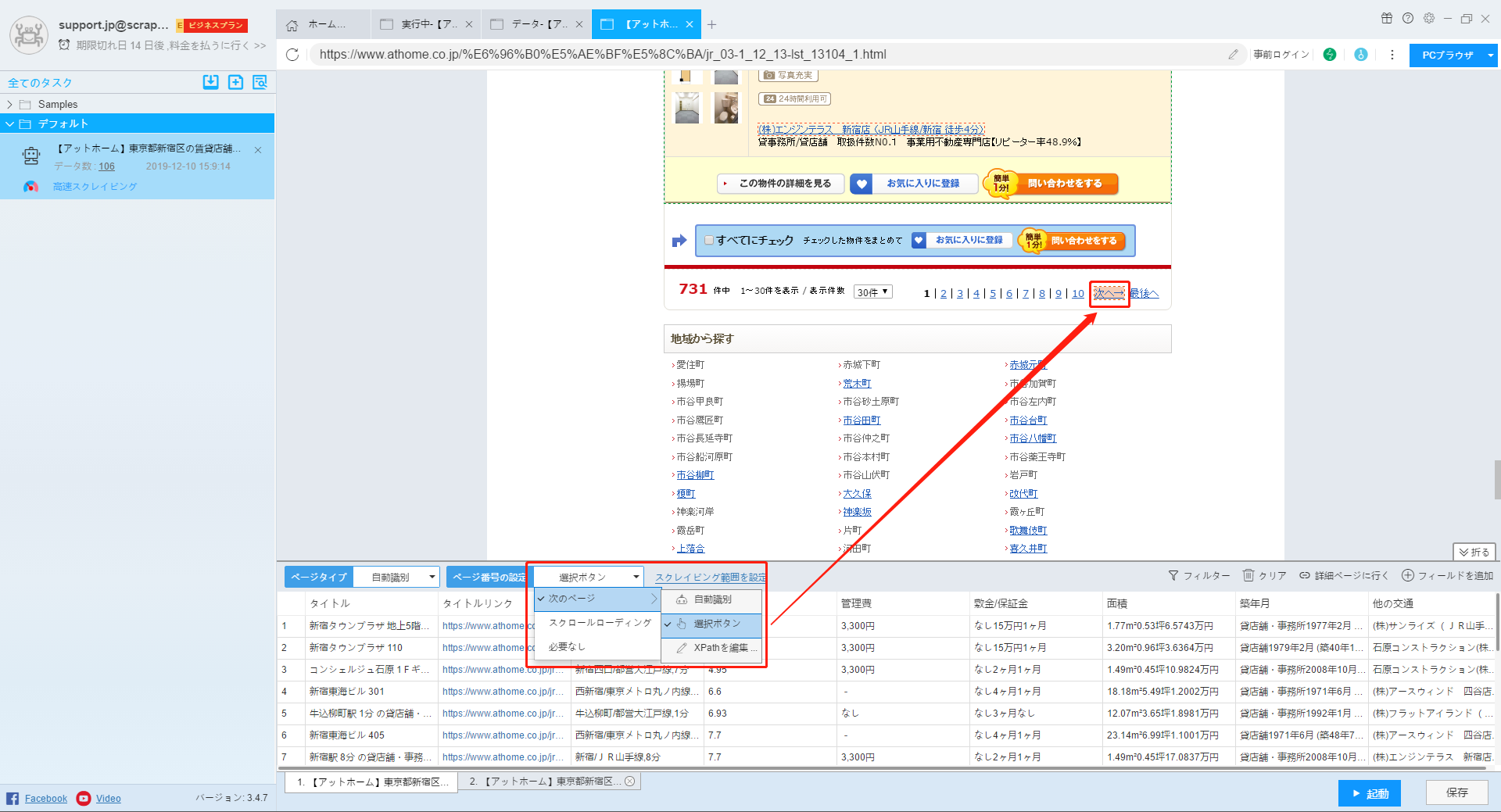Open the 選択ボタン dropdown
This screenshot has width=1501, height=812.
pos(588,577)
